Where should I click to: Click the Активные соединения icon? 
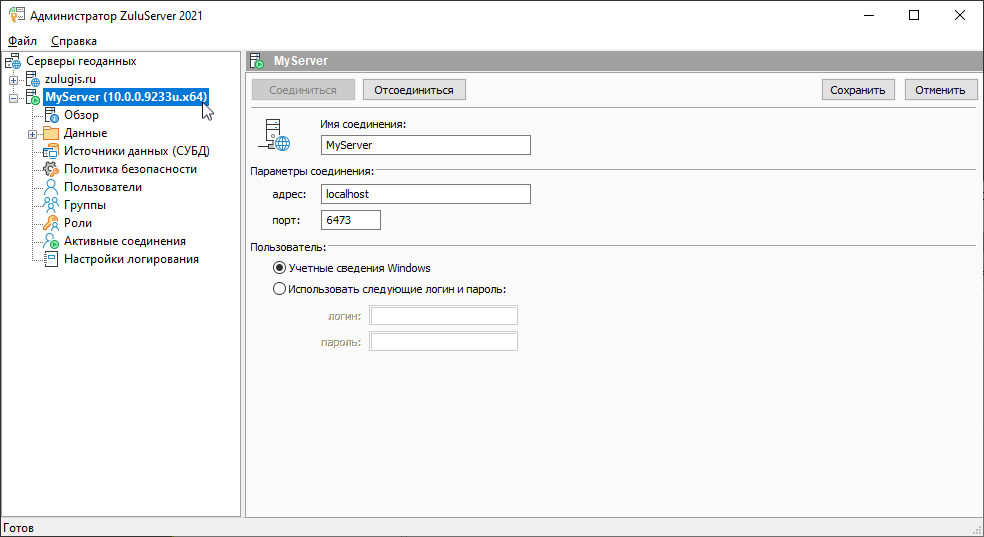point(52,241)
